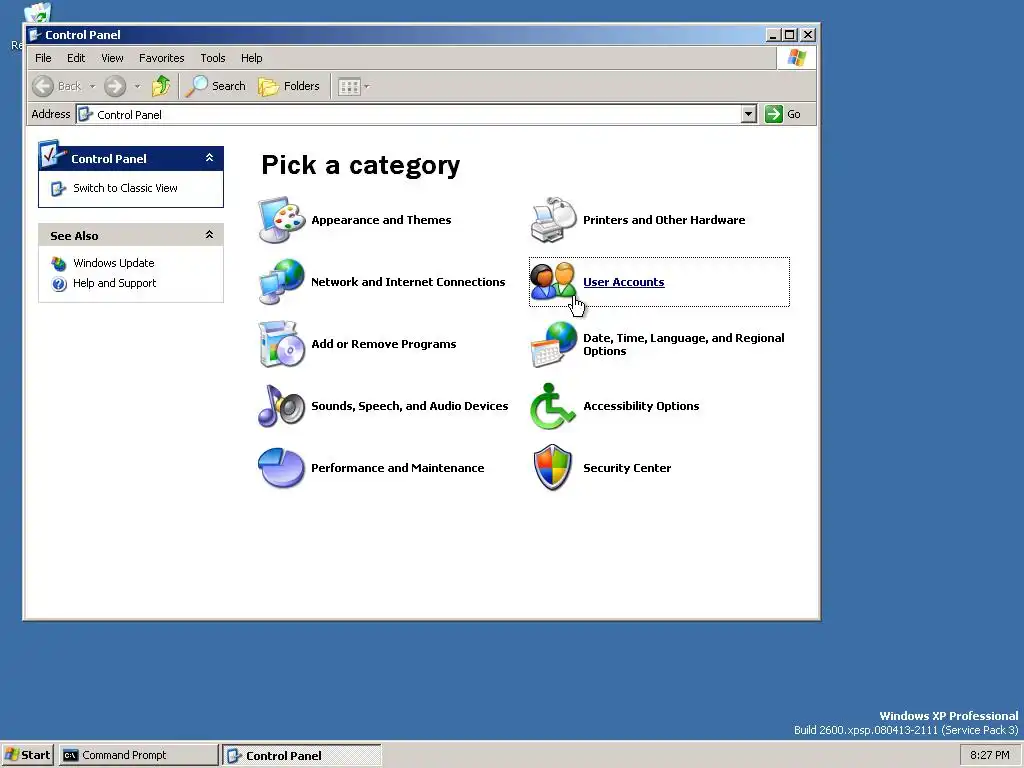Toggle the Folders pane button
This screenshot has width=1024, height=768.
(x=289, y=86)
